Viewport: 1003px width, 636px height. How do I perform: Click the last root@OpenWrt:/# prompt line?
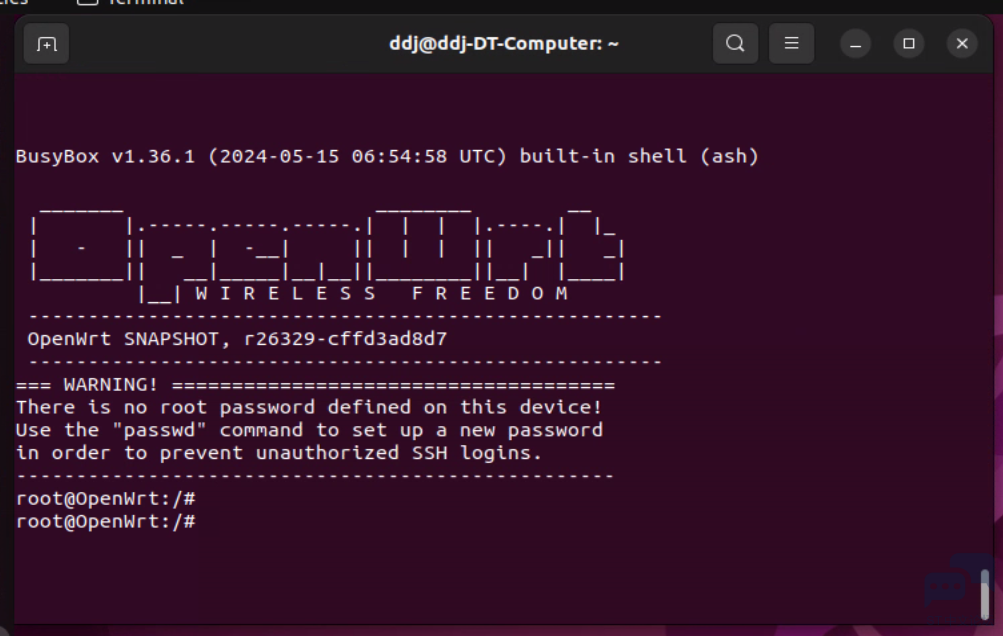[106, 521]
